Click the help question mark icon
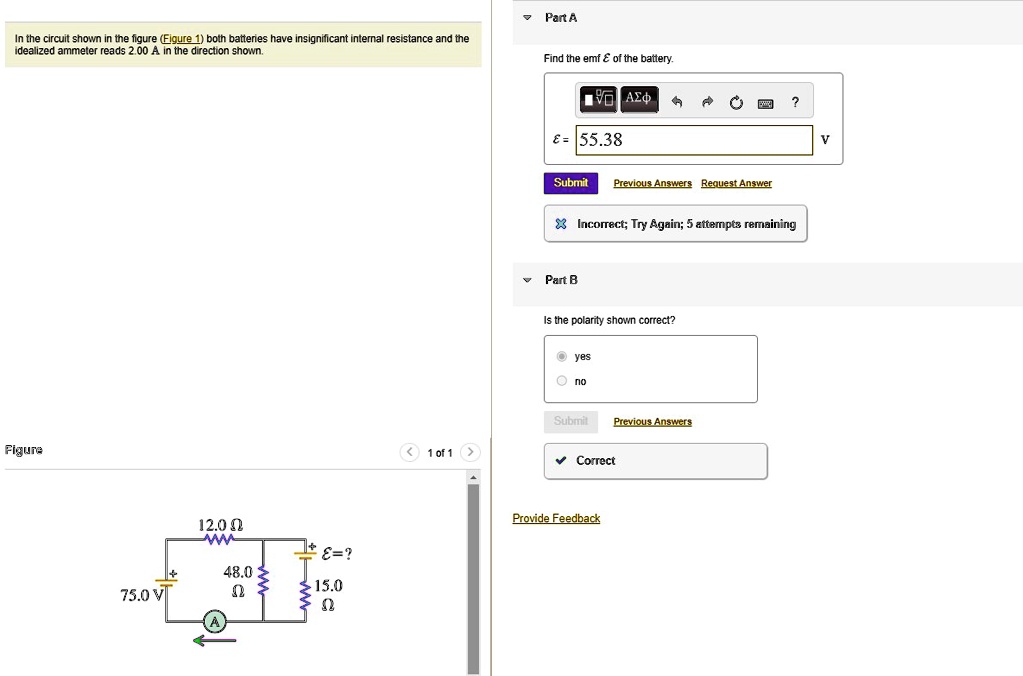The image size is (1023, 676). click(x=795, y=99)
